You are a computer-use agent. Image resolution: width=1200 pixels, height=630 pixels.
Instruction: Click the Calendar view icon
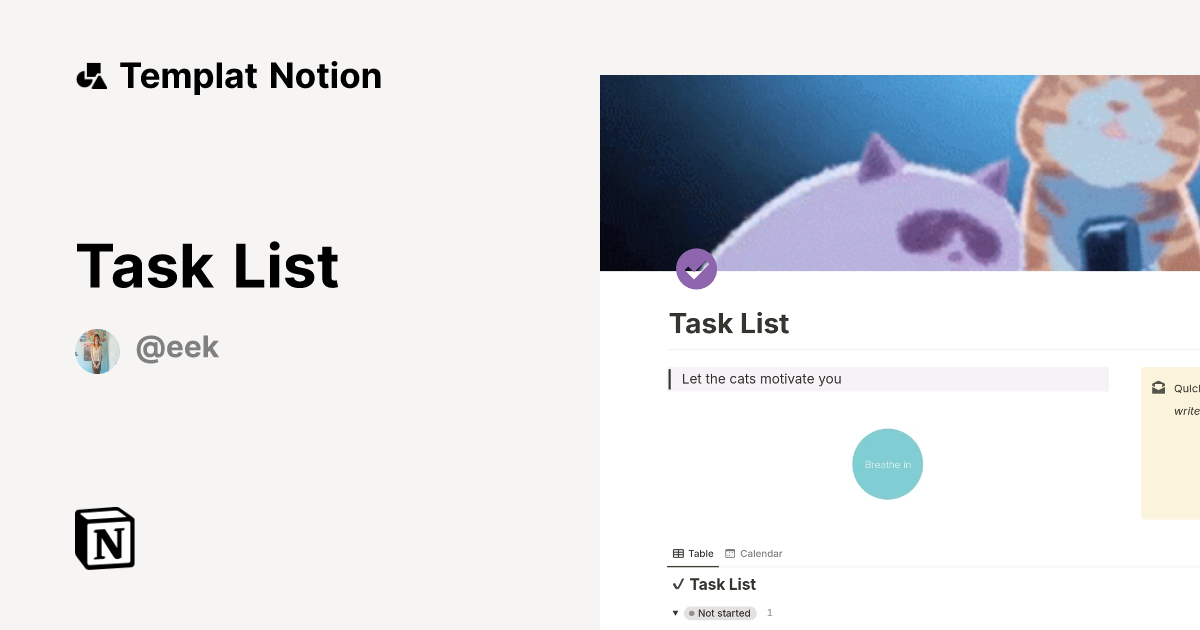click(x=733, y=553)
